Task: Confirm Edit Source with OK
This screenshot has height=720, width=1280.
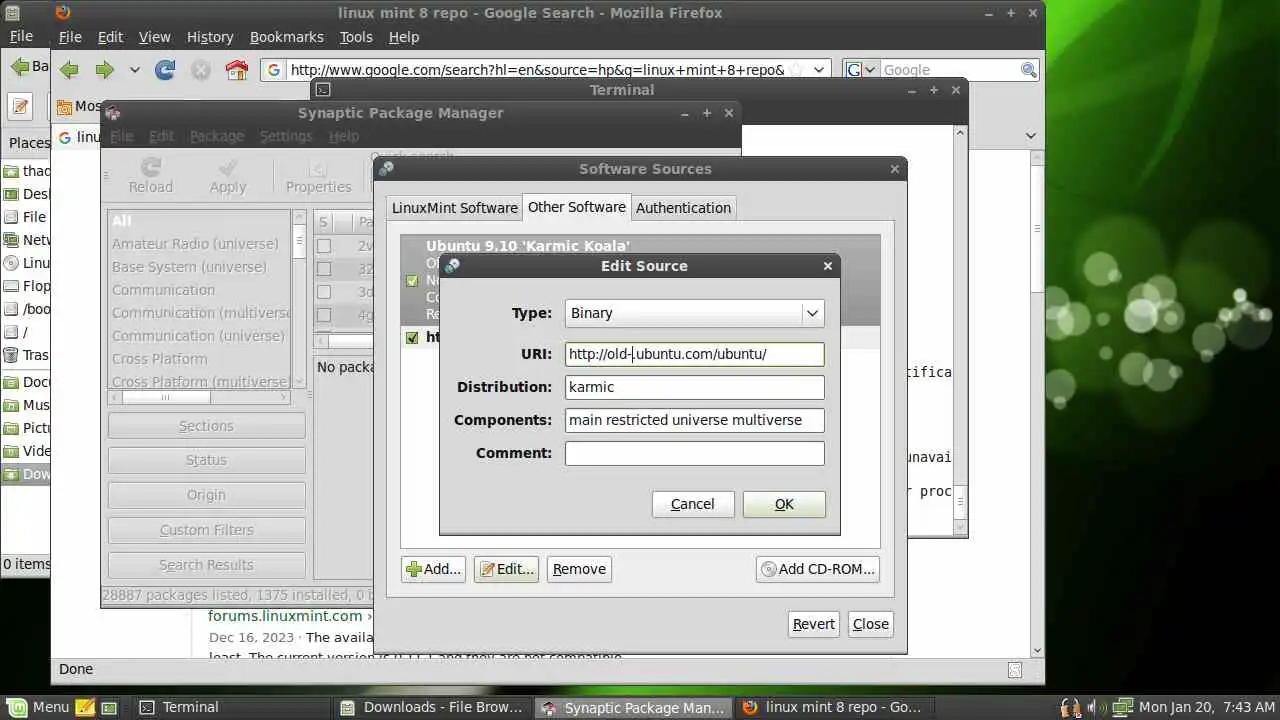Action: pyautogui.click(x=784, y=504)
